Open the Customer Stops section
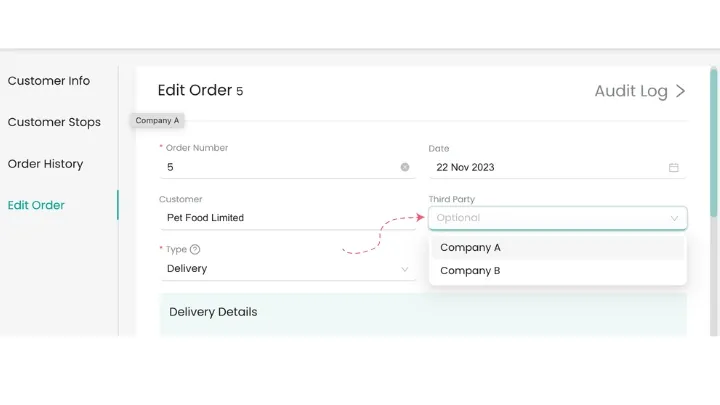 pyautogui.click(x=54, y=122)
